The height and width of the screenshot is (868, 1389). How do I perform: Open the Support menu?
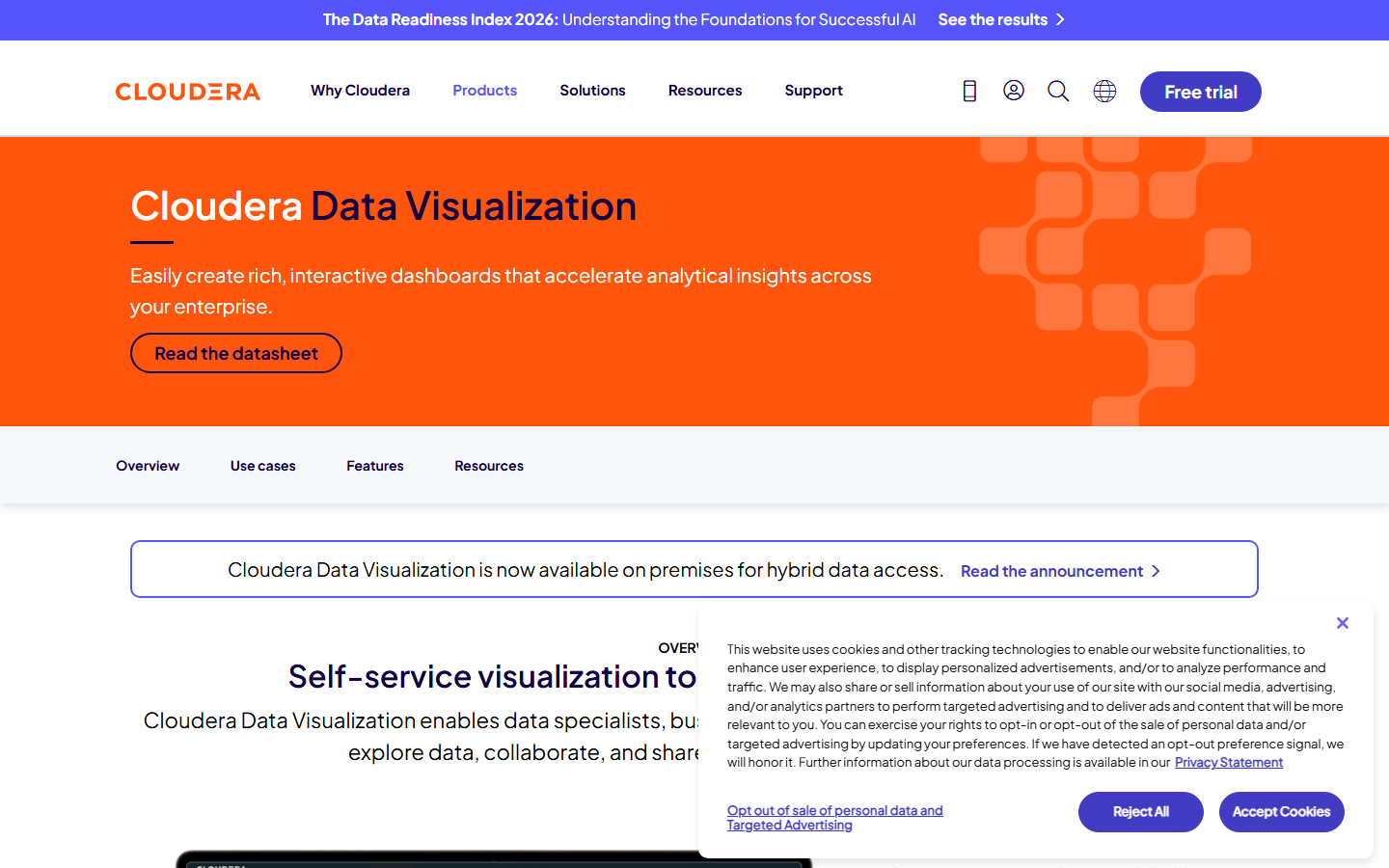click(x=813, y=91)
